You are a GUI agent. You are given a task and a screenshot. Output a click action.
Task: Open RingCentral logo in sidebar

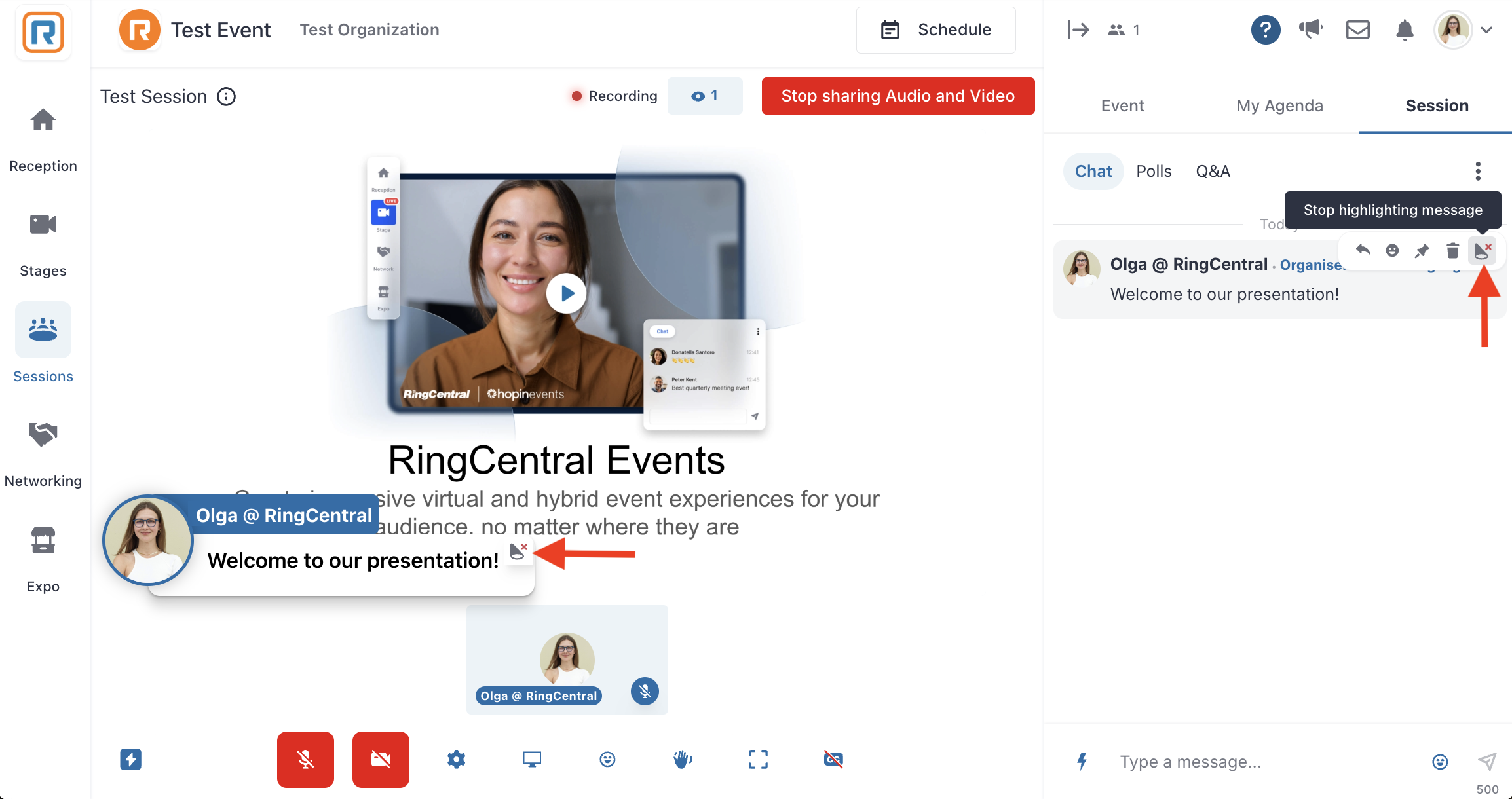pyautogui.click(x=43, y=32)
